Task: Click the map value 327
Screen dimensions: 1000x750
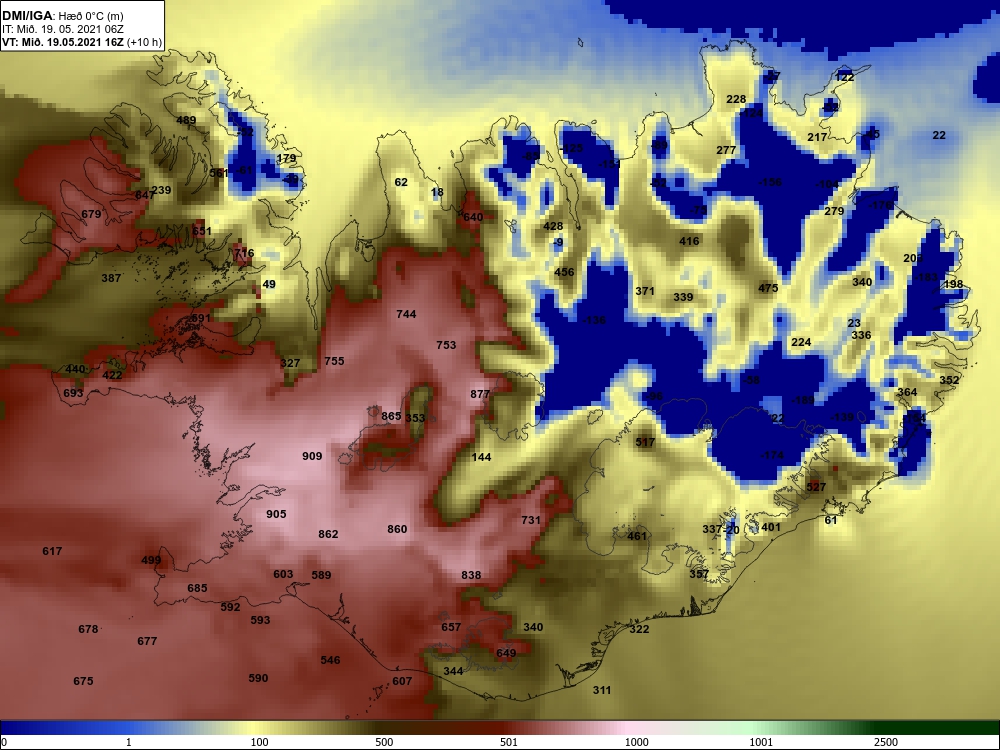Action: click(x=290, y=363)
